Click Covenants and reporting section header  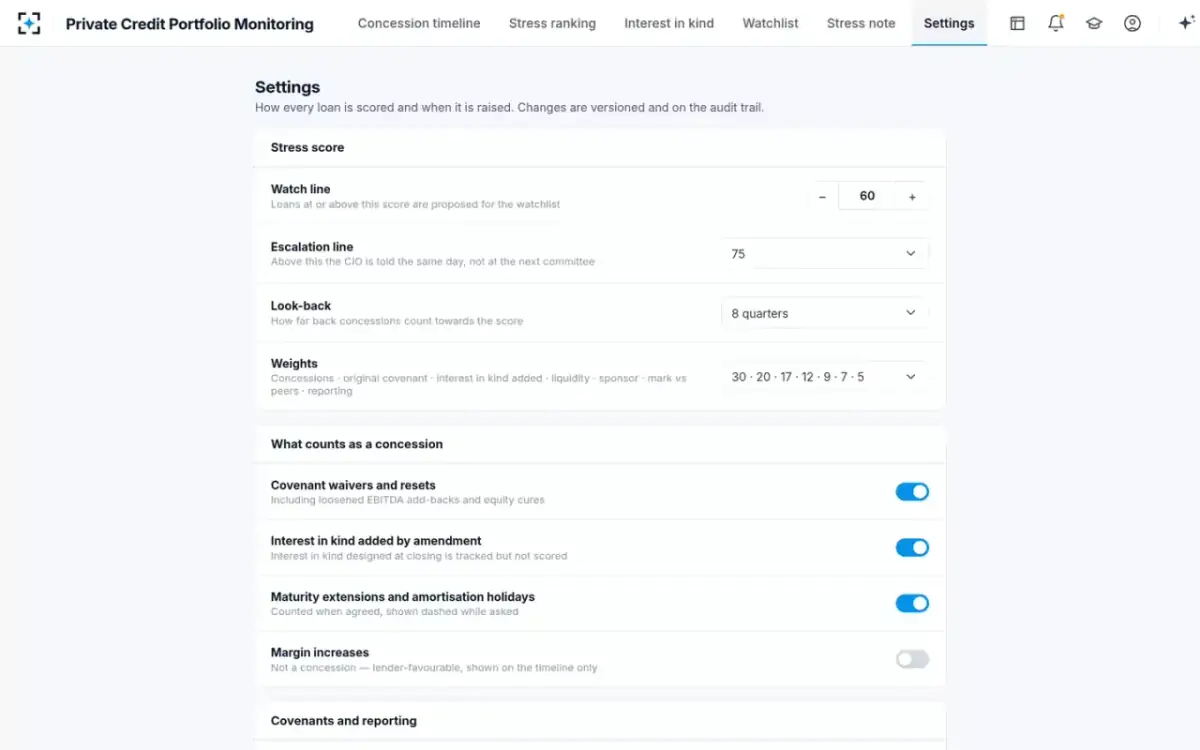343,721
